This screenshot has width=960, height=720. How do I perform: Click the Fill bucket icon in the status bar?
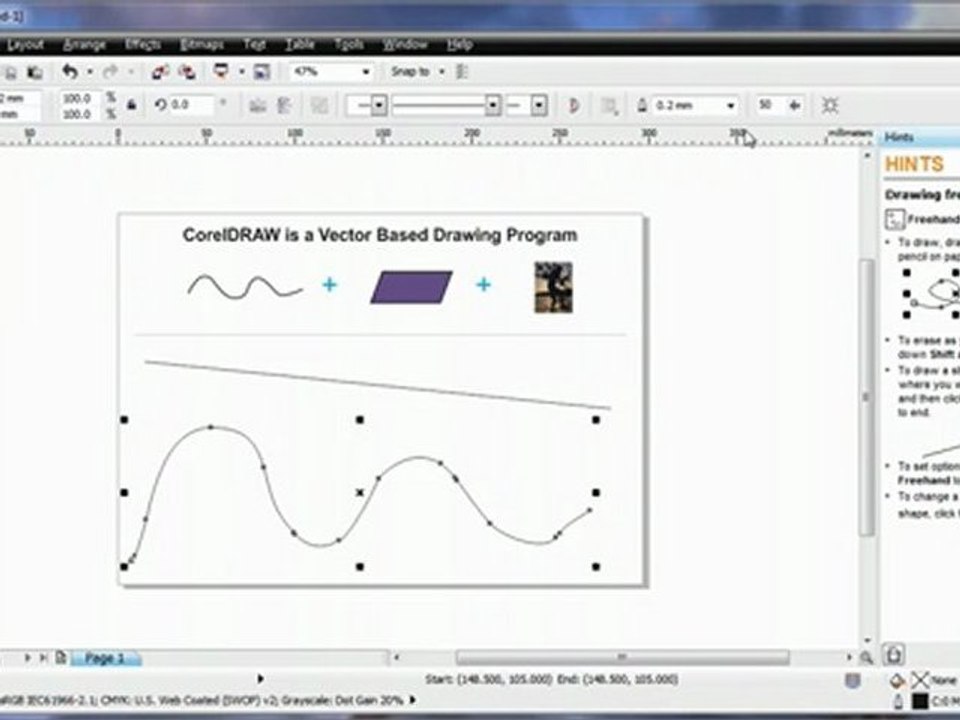point(897,680)
